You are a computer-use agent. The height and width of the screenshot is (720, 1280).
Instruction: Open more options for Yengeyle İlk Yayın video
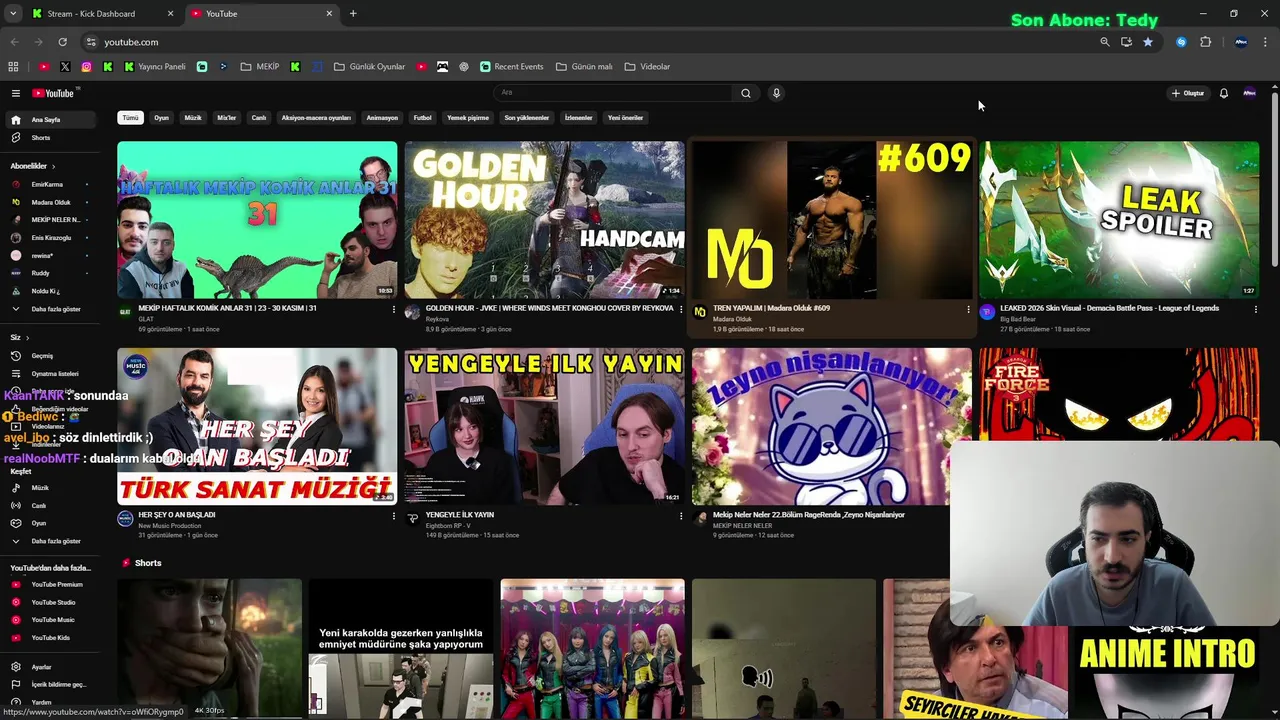point(681,516)
